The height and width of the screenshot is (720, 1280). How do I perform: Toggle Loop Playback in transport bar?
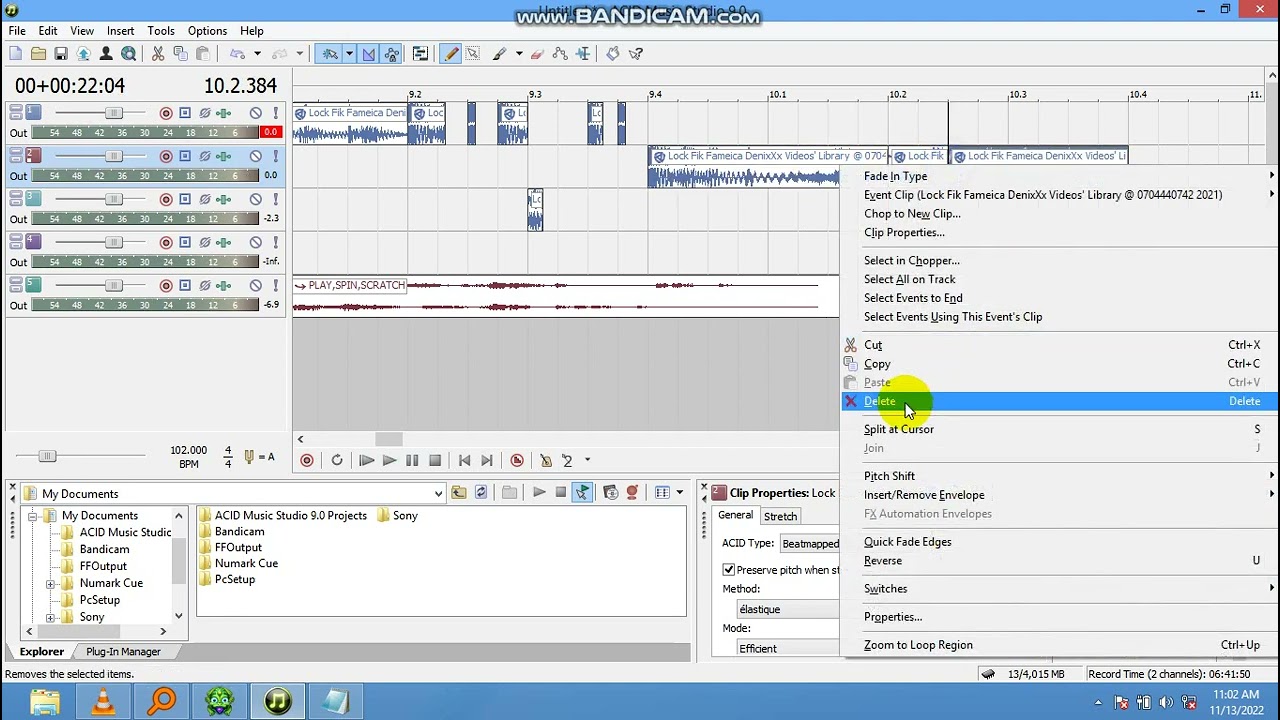337,461
